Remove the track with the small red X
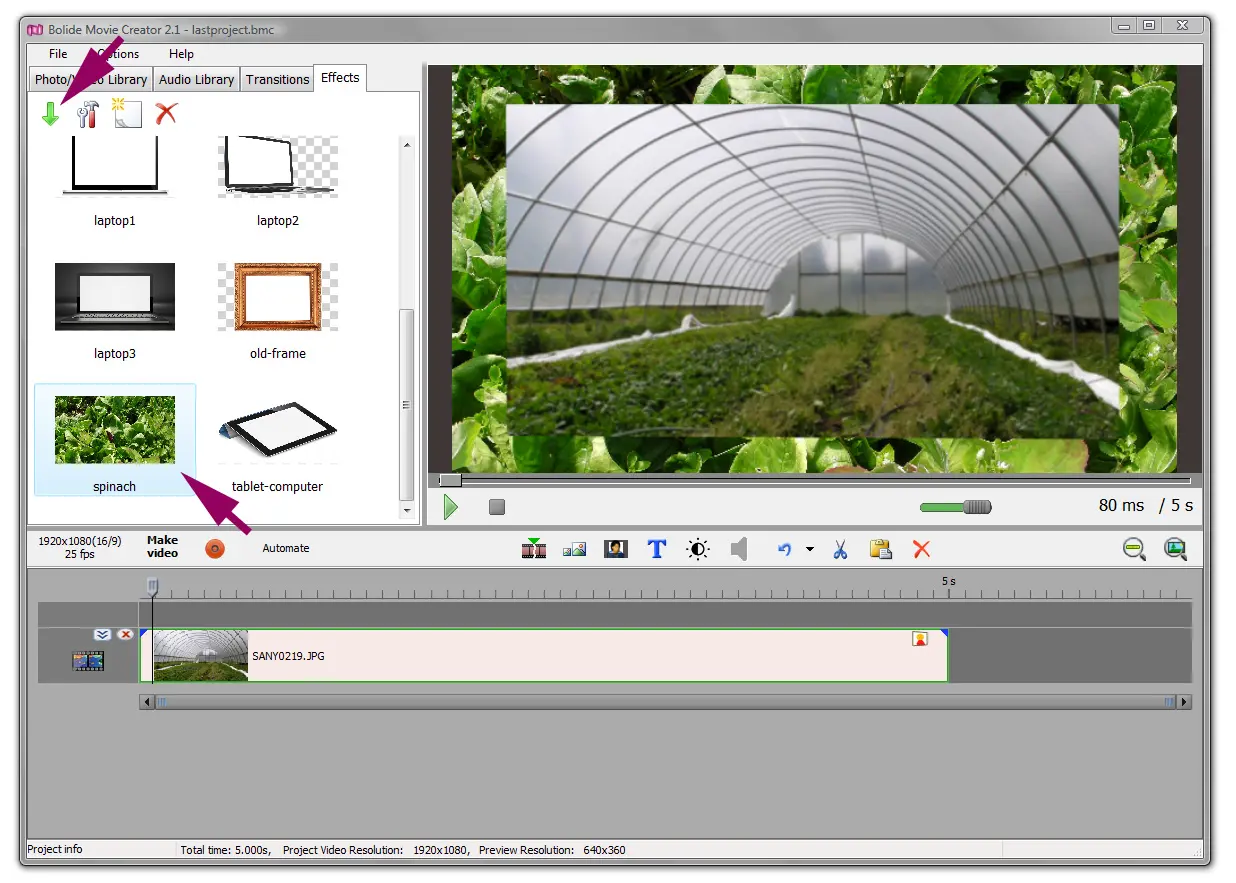Viewport: 1236px width, 883px height. tap(125, 634)
